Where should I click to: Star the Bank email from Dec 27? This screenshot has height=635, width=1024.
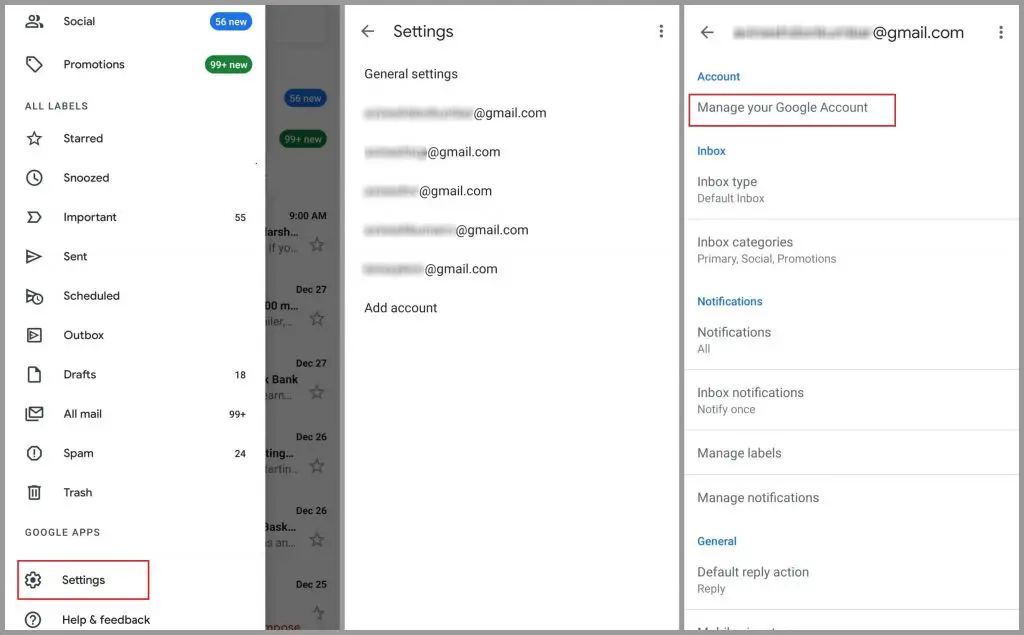click(x=317, y=393)
